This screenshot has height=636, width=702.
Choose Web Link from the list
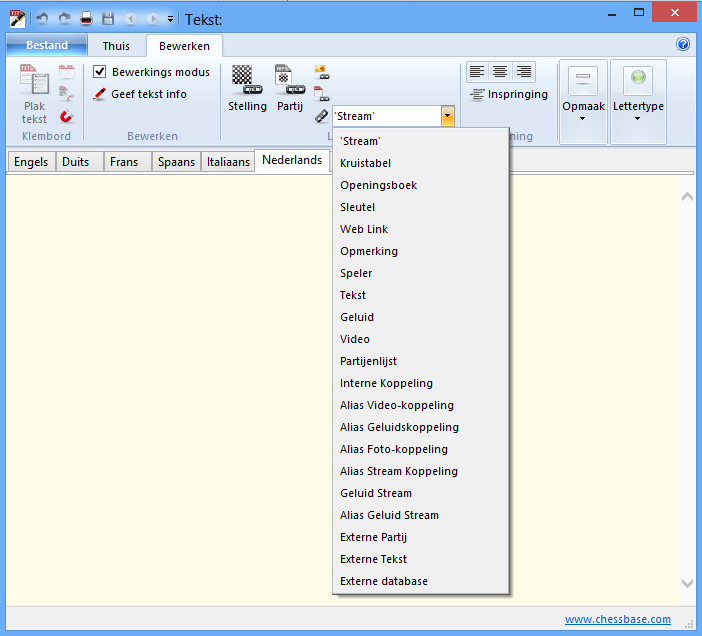pyautogui.click(x=421, y=229)
